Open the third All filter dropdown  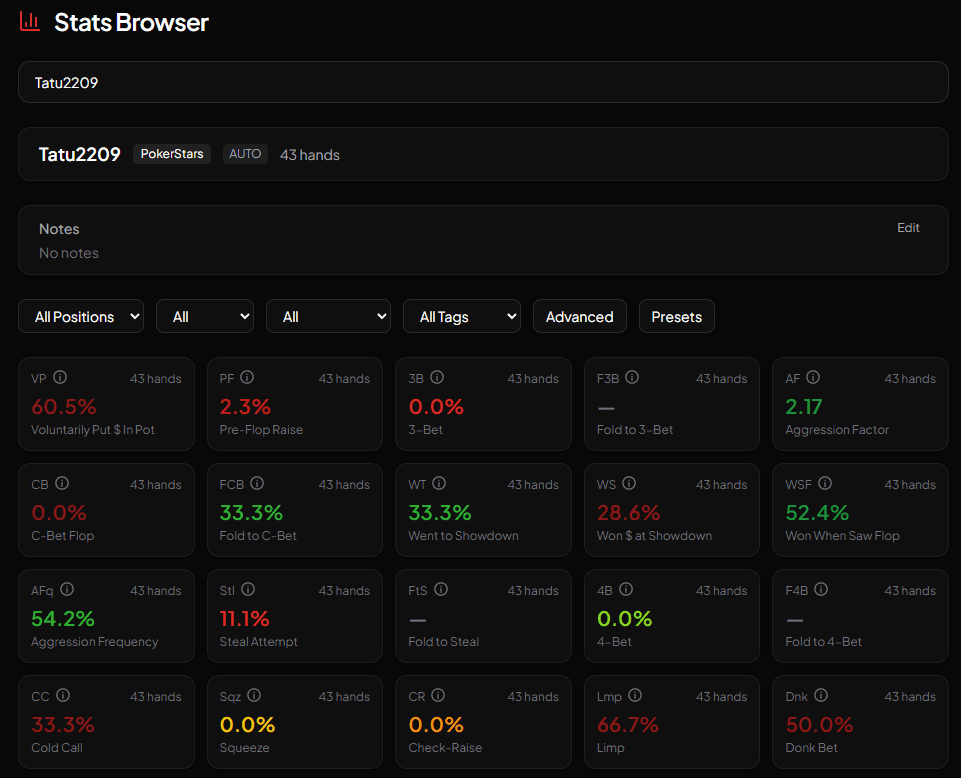click(328, 316)
